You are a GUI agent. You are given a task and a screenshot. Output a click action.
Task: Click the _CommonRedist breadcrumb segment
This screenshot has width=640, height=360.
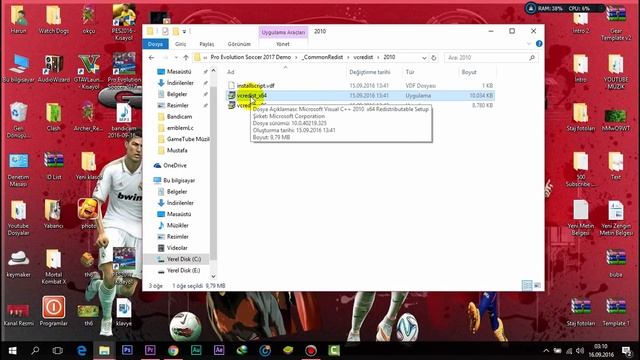tap(322, 57)
